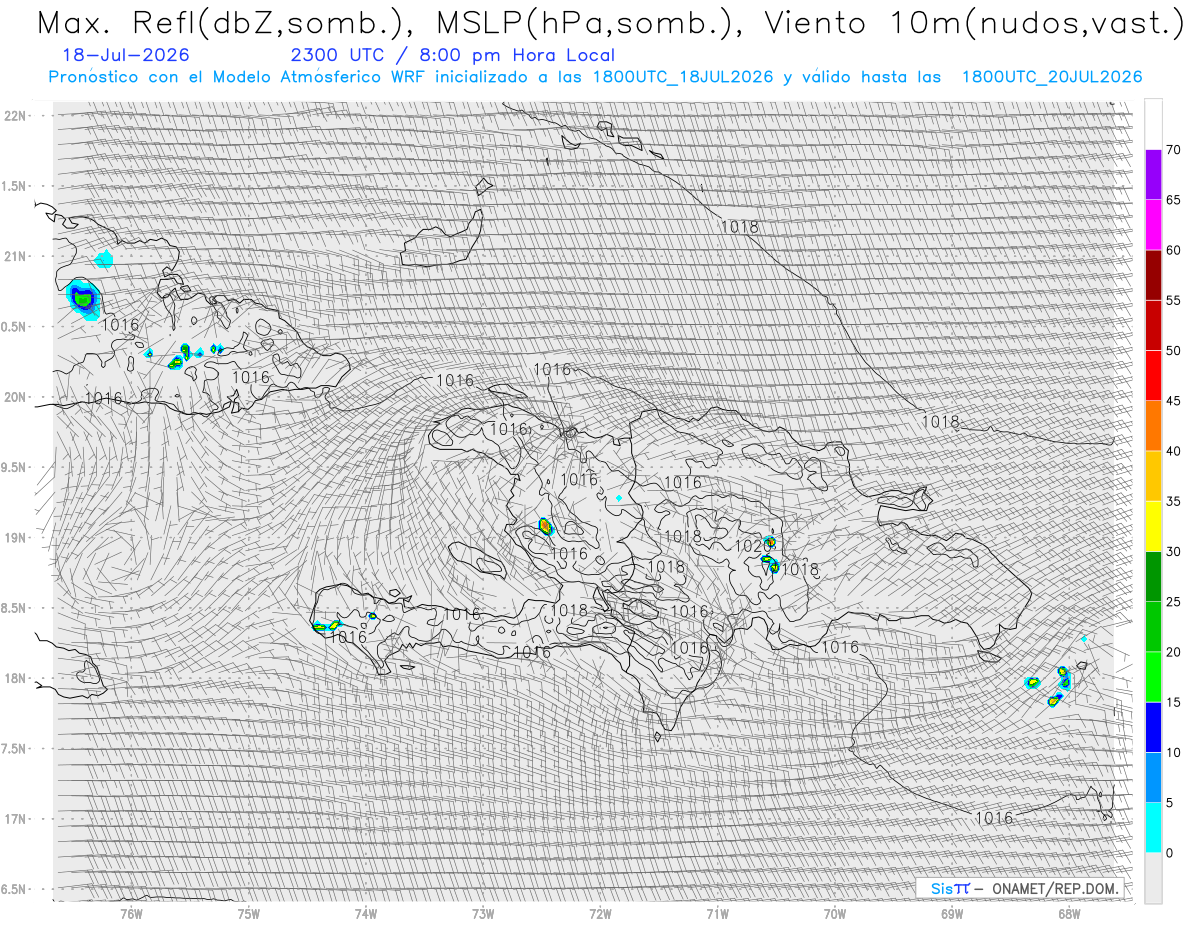Click the colorbar value '5'
The image size is (1200, 927).
(1170, 802)
